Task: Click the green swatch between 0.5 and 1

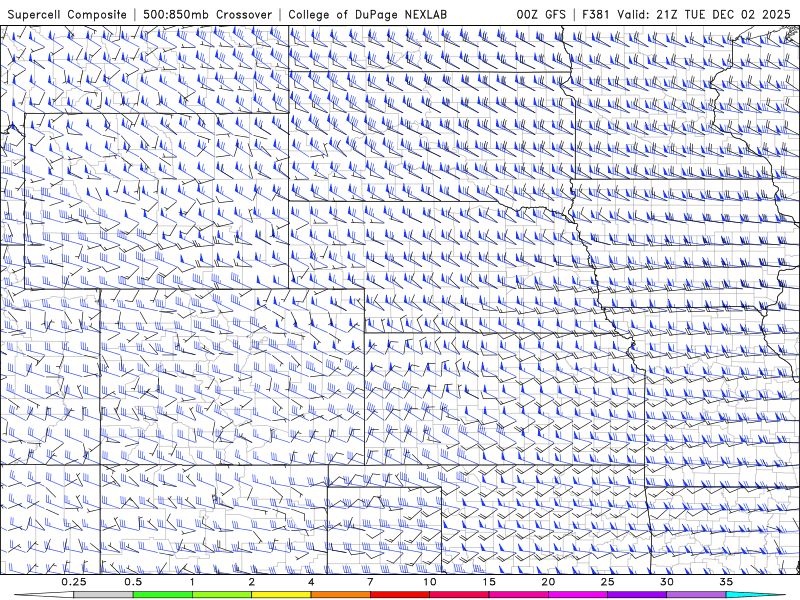Action: coord(163,595)
